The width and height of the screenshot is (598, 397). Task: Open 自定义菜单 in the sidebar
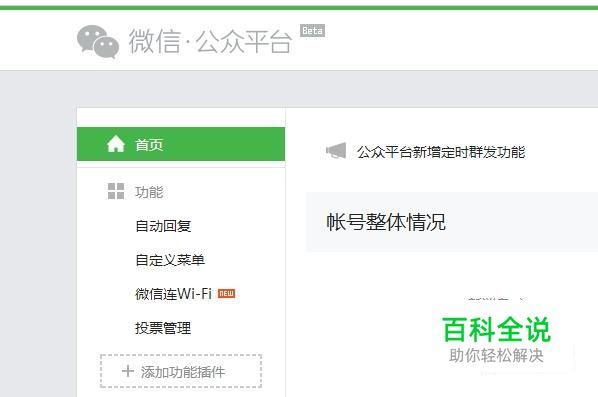170,260
